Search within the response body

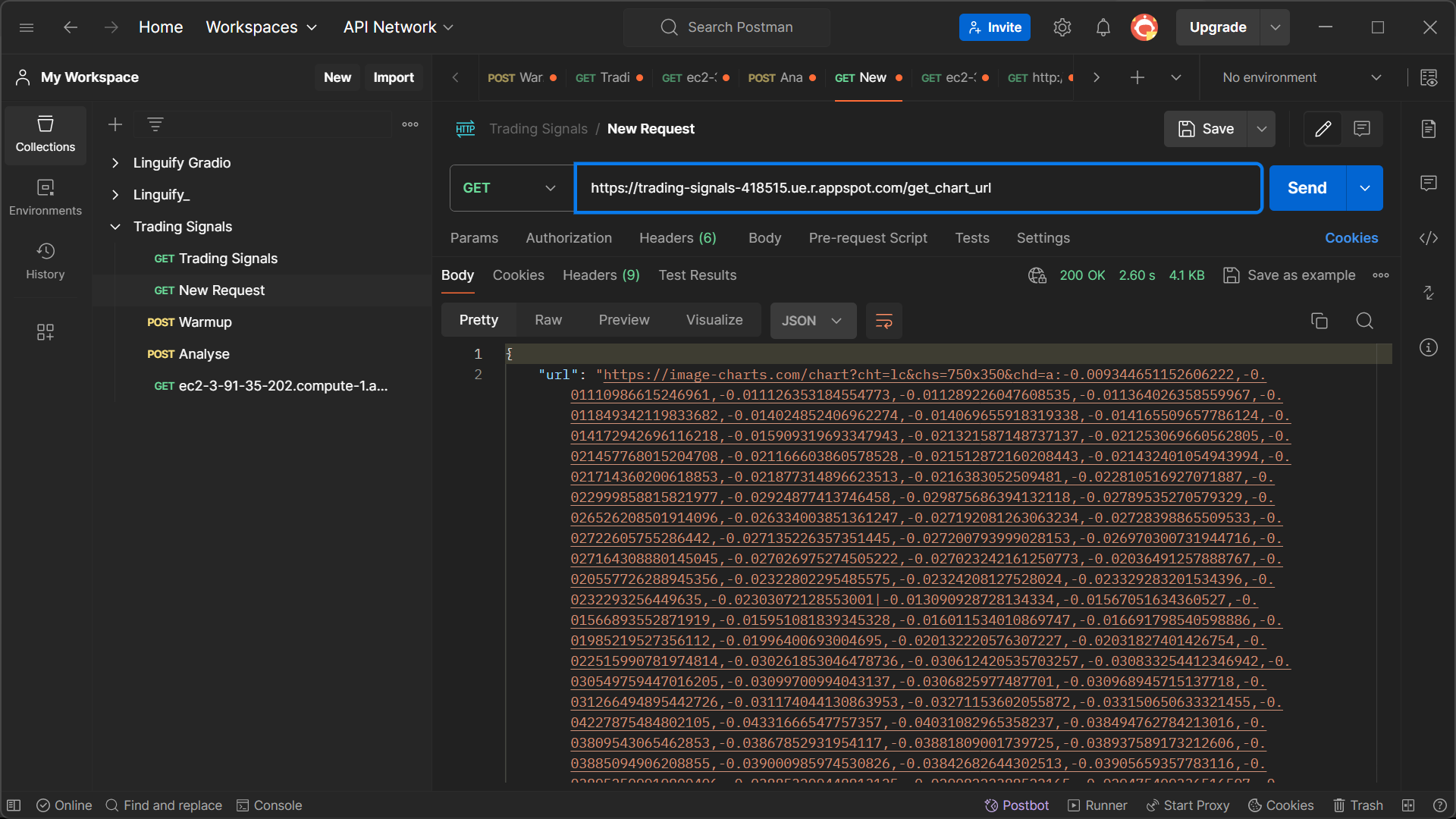coord(1364,321)
